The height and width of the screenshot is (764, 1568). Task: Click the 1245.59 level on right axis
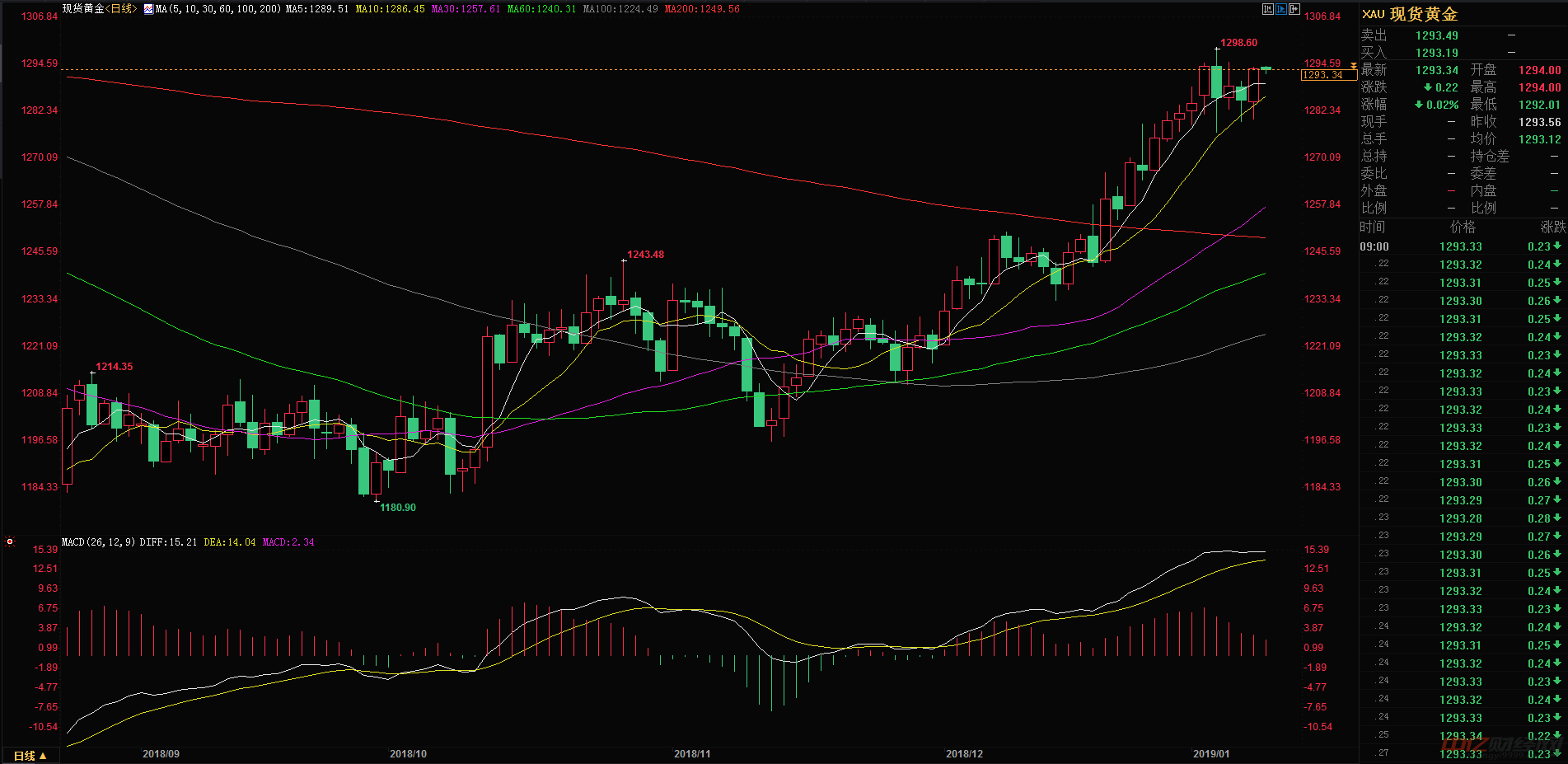tap(1322, 251)
